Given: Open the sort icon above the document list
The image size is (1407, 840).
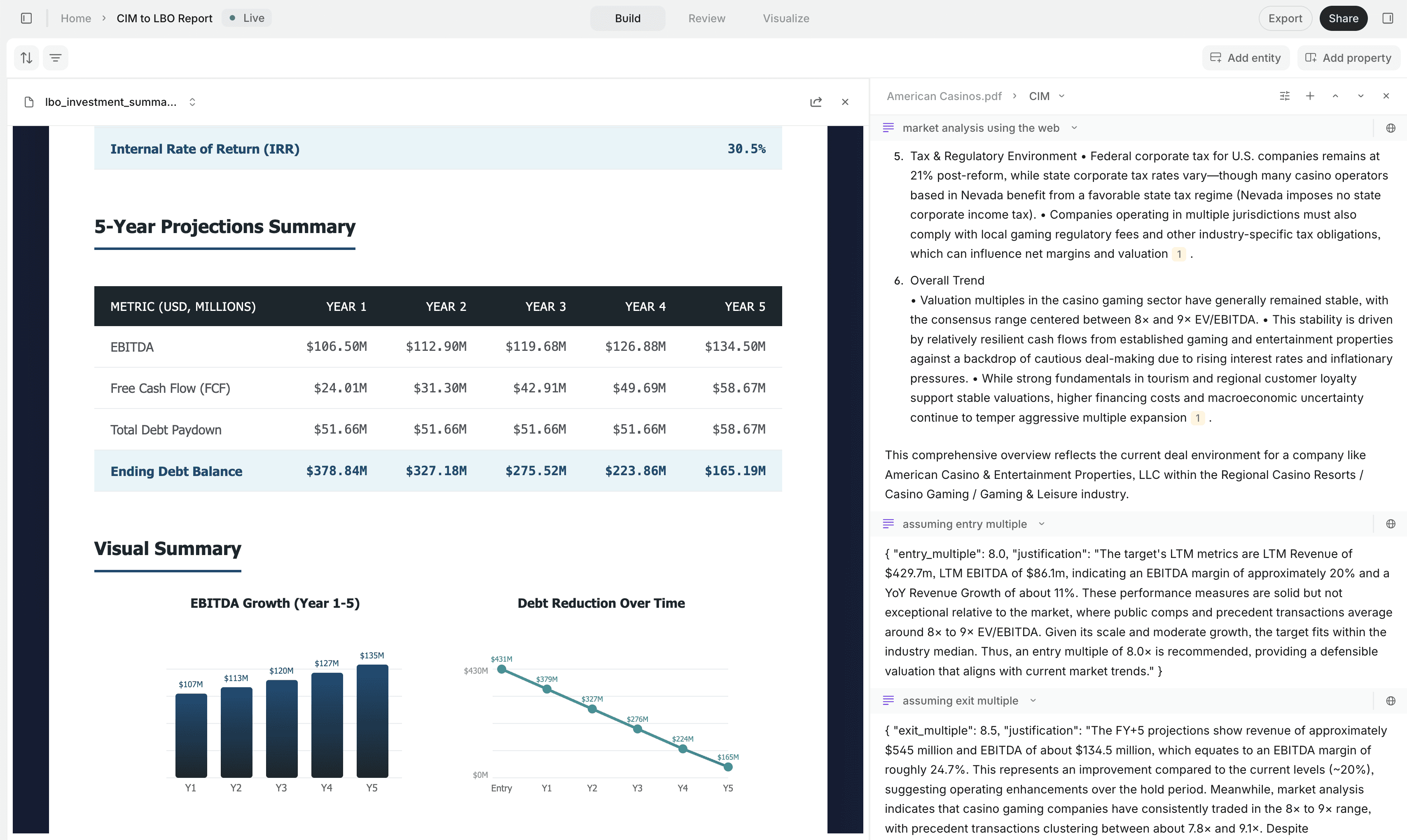Looking at the screenshot, I should coord(26,57).
